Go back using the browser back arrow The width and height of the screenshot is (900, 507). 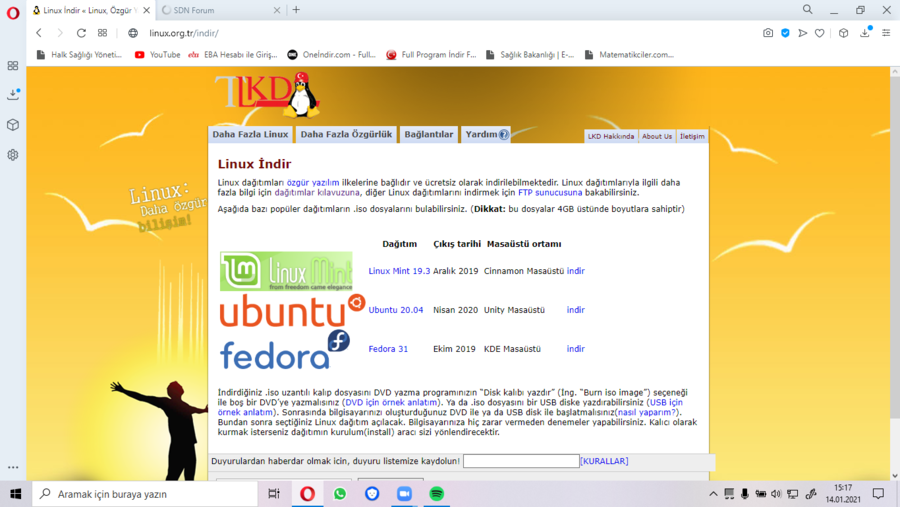click(39, 33)
